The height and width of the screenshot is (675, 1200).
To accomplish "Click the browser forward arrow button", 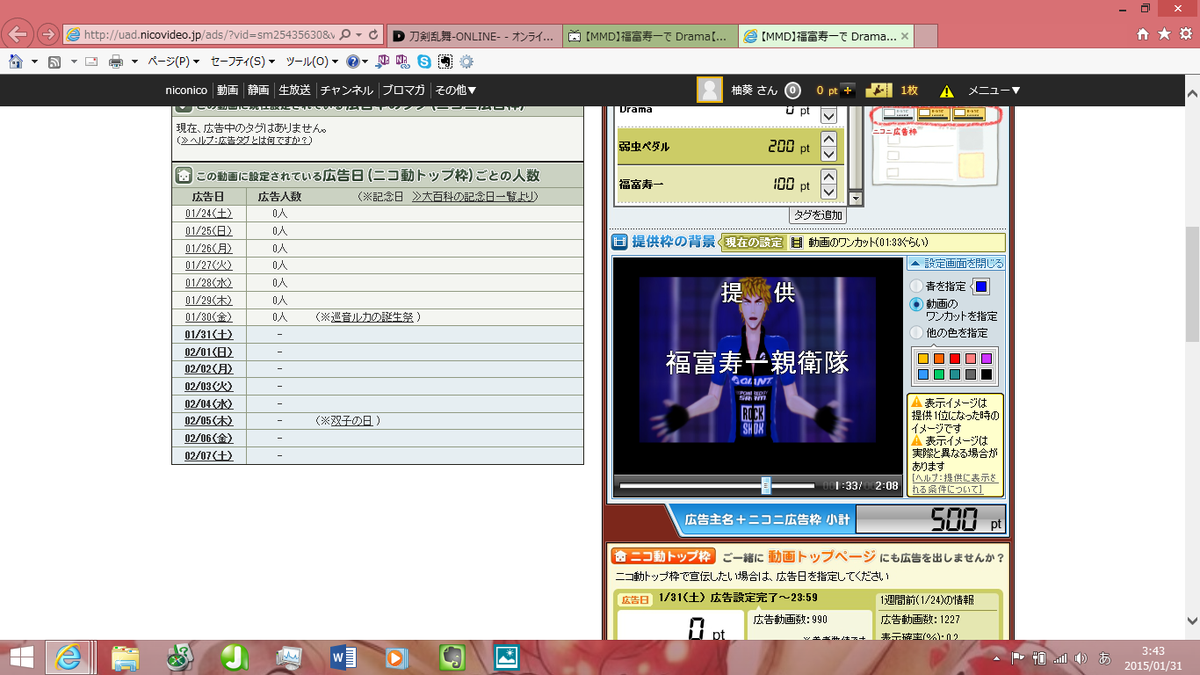I will (47, 34).
